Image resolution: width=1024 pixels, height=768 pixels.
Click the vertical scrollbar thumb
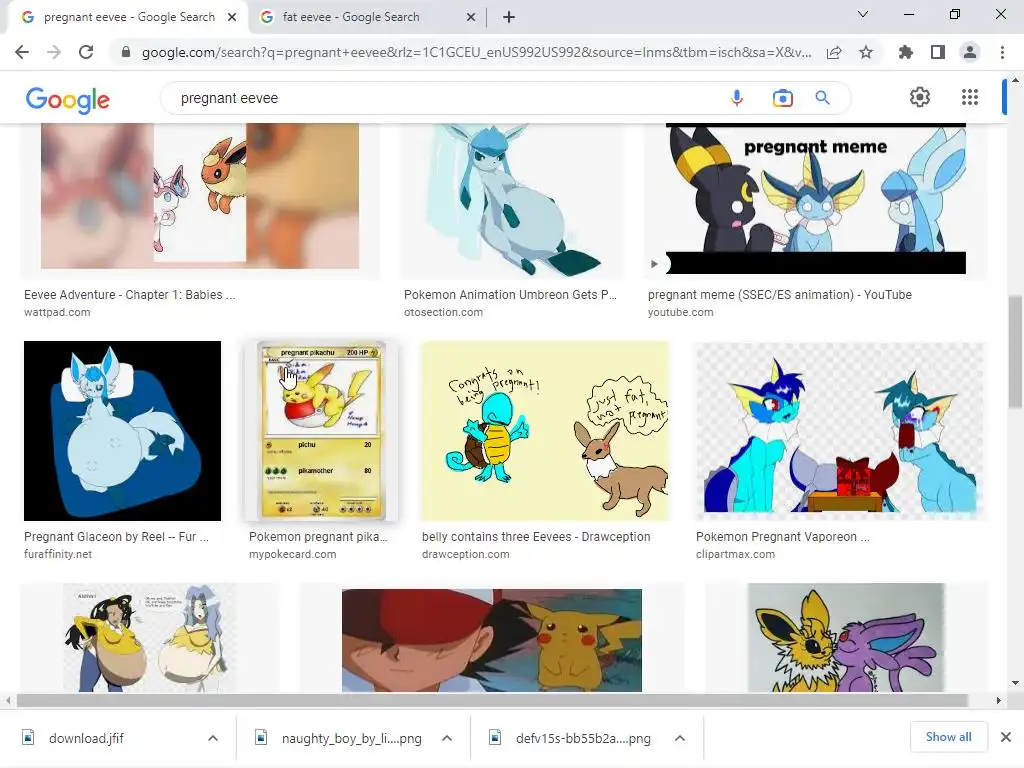1015,351
